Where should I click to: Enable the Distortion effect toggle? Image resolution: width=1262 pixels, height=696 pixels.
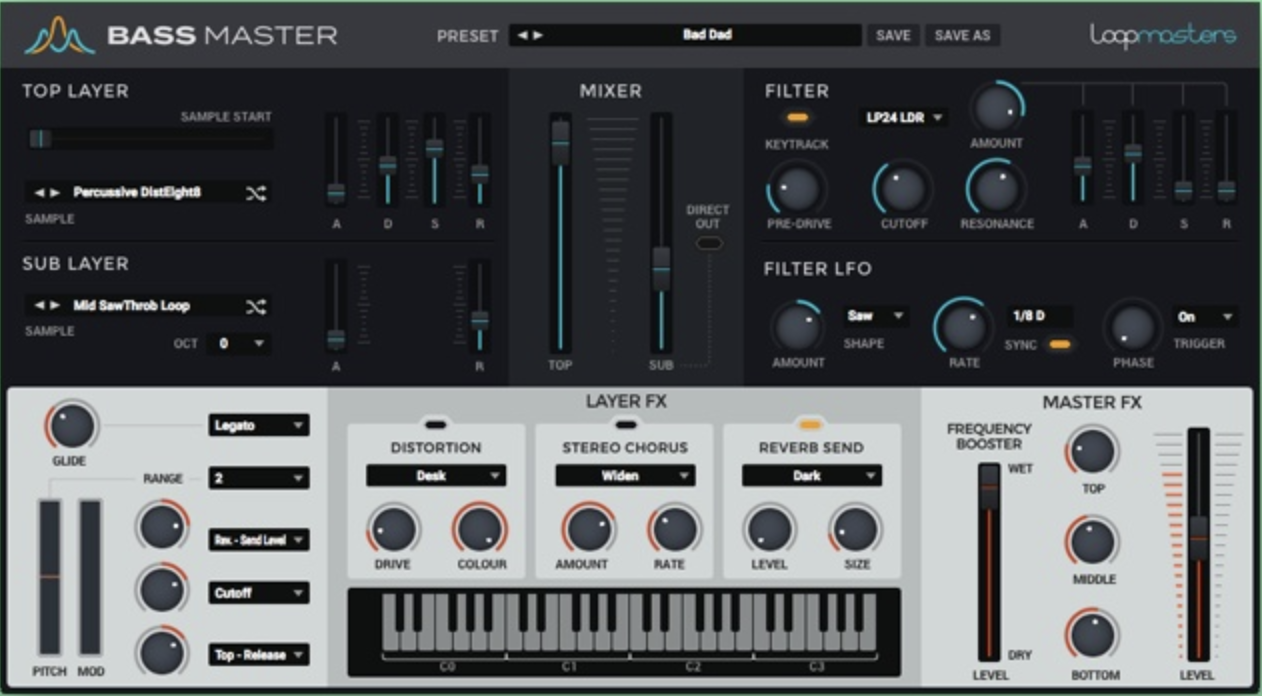coord(436,423)
